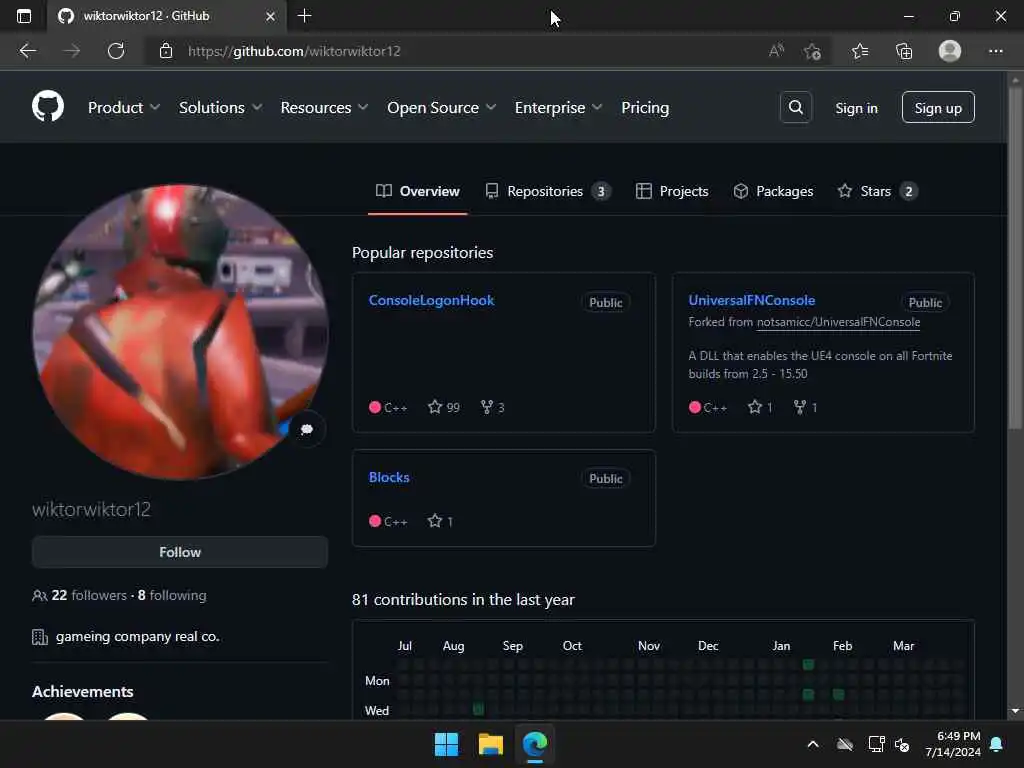Click the status speech bubble on avatar
Image resolution: width=1024 pixels, height=768 pixels.
(x=306, y=429)
